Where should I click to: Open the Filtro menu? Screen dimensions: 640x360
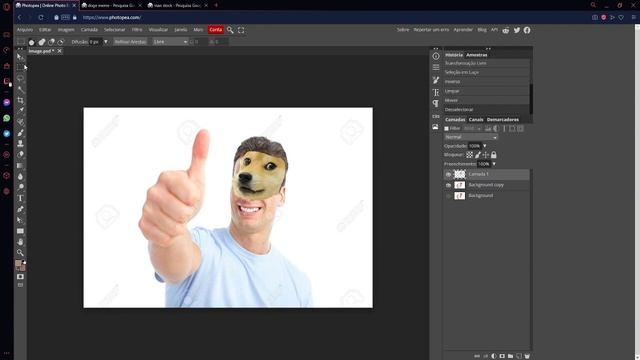(x=137, y=30)
